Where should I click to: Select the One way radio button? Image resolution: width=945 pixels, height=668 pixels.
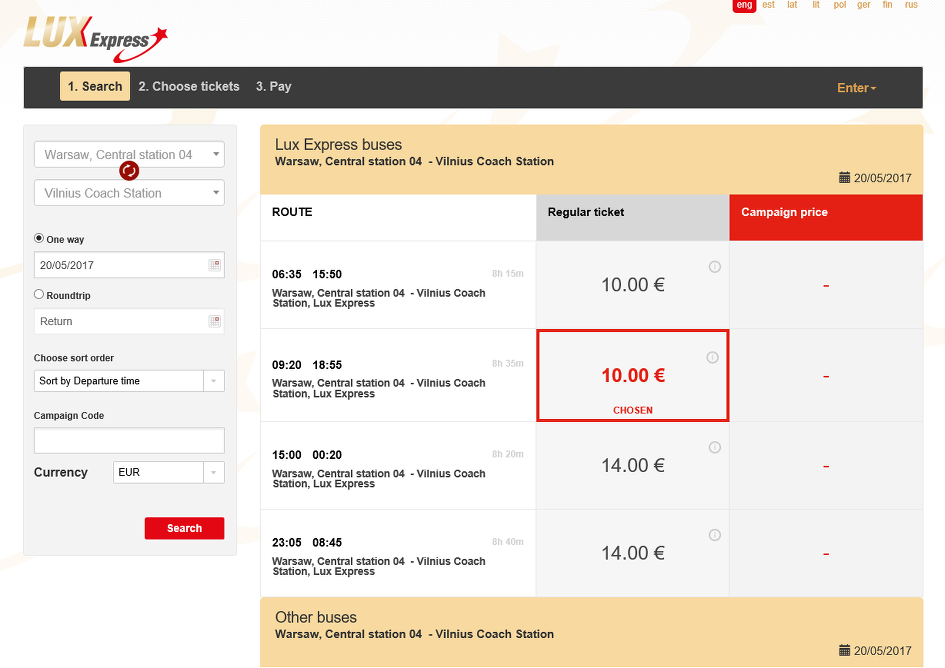(39, 238)
